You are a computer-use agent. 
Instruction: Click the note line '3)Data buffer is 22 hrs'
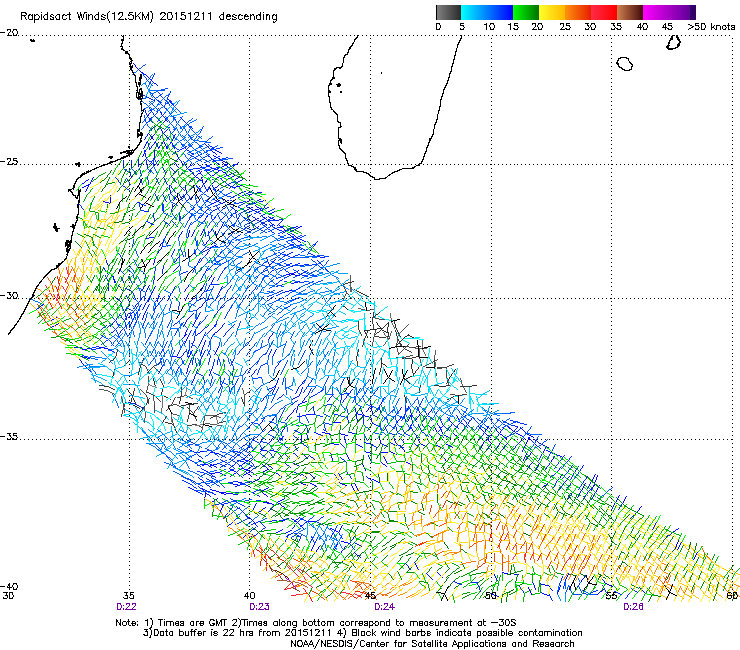pyautogui.click(x=362, y=633)
